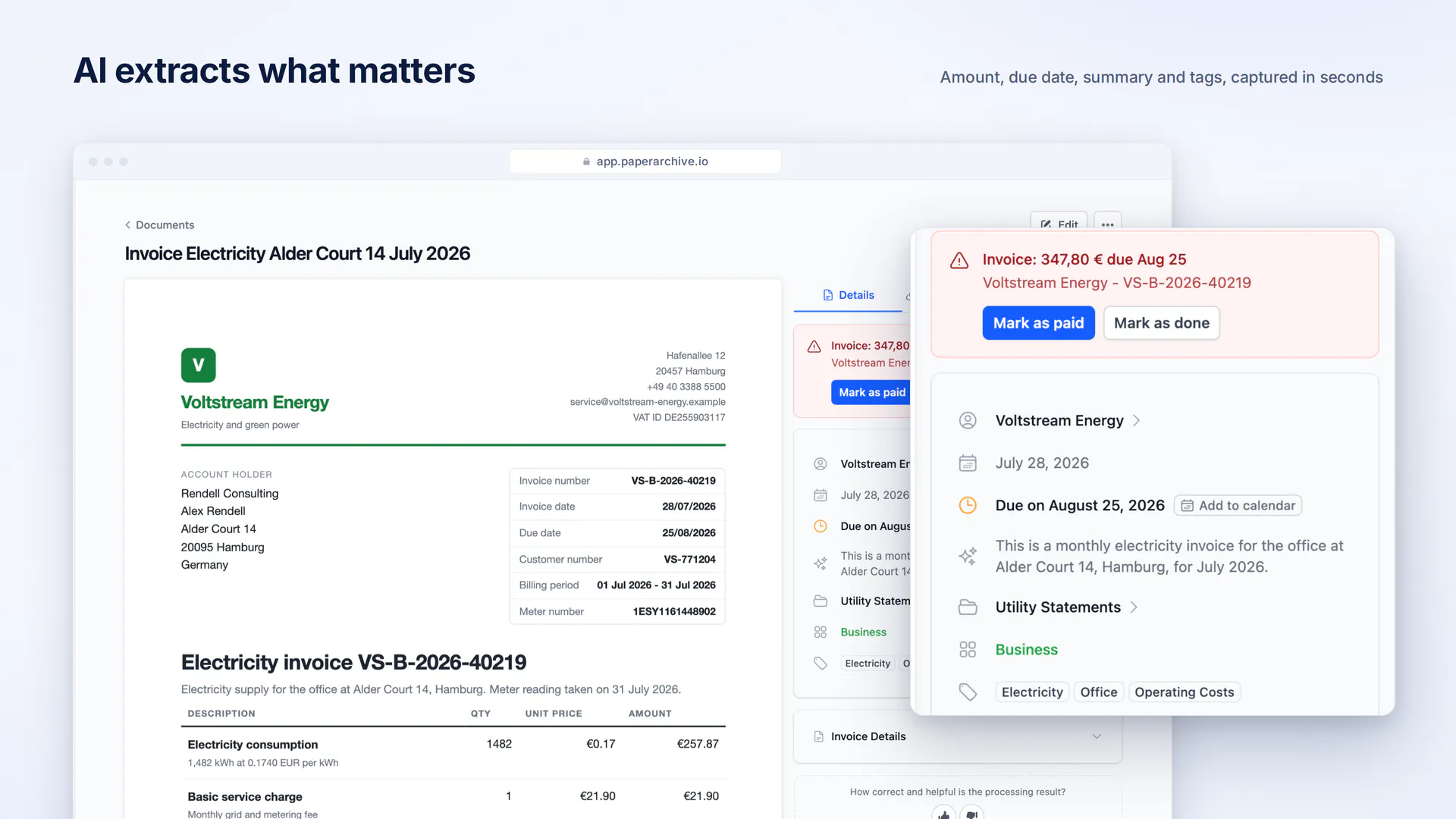Click the folder icon in background sidebar

(x=820, y=601)
